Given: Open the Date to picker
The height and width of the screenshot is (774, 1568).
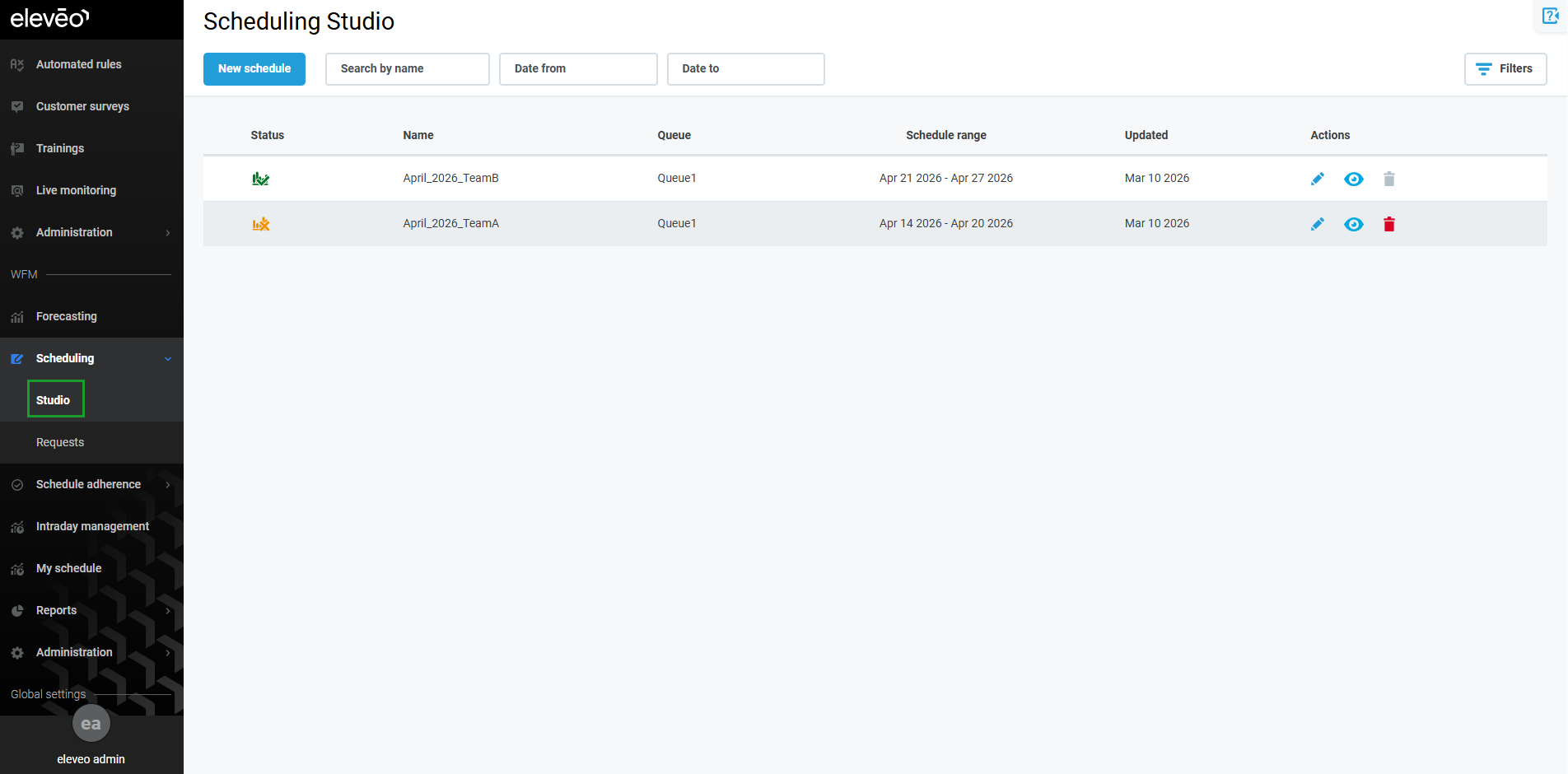Looking at the screenshot, I should click(746, 69).
